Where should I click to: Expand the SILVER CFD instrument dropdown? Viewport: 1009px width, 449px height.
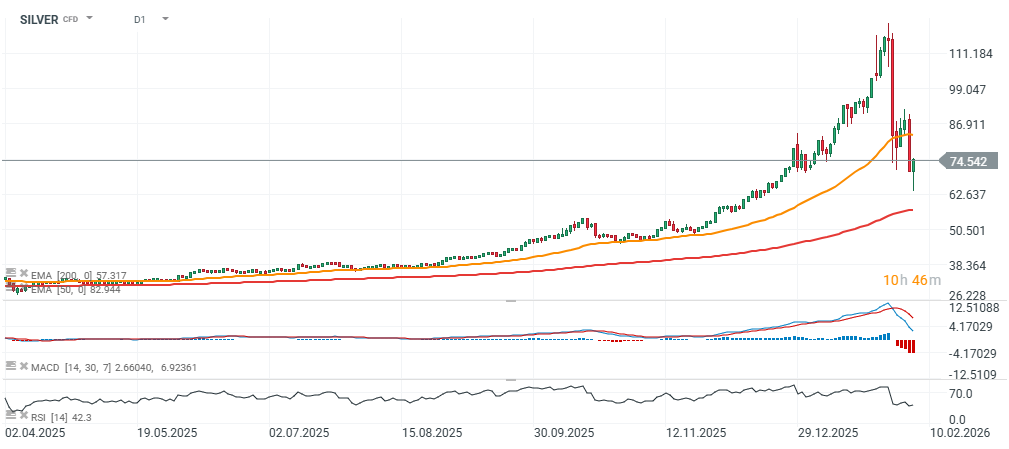89,19
